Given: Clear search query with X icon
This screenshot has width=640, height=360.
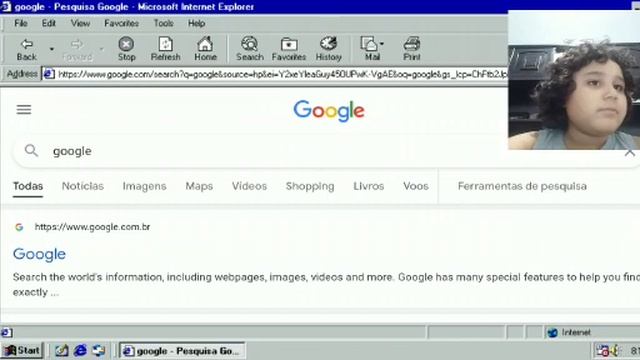Looking at the screenshot, I should (630, 152).
